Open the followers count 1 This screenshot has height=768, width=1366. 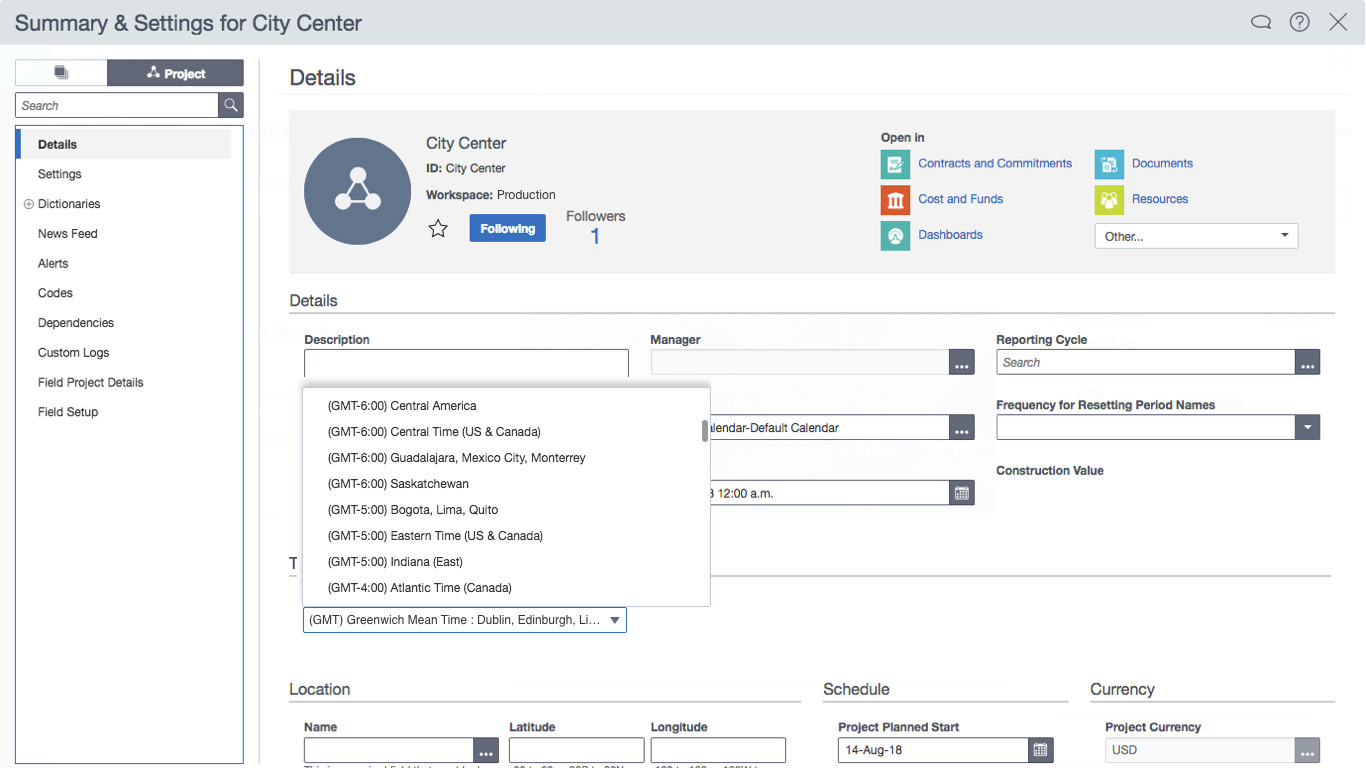[595, 237]
